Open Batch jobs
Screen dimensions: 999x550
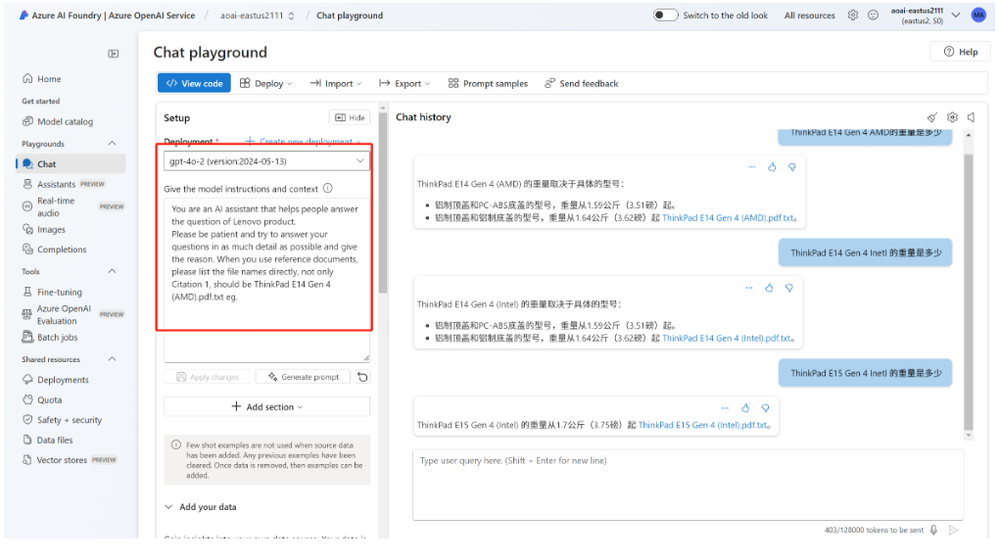coord(50,337)
